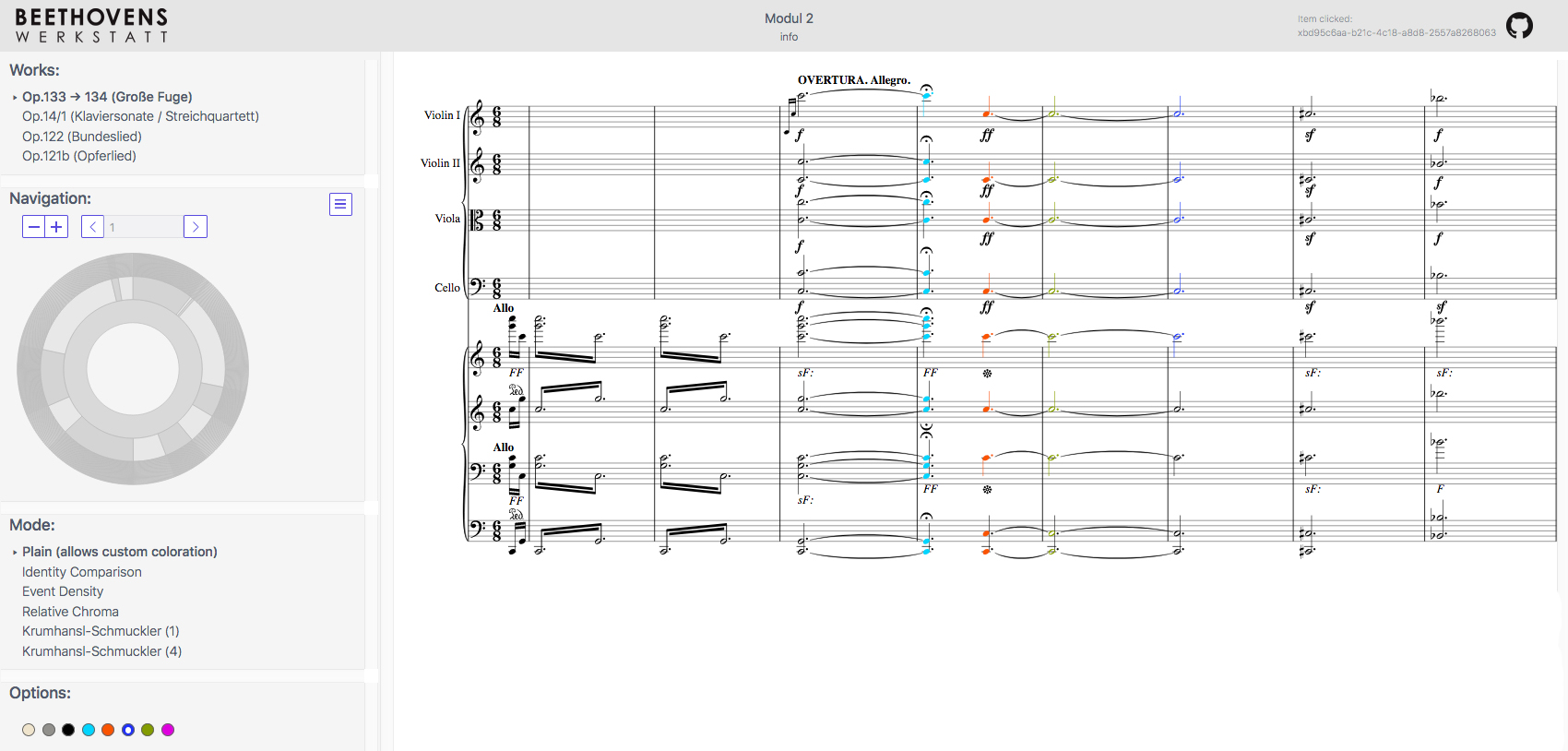
Task: Click the Beethovens Werkstatt logo
Action: pyautogui.click(x=92, y=25)
